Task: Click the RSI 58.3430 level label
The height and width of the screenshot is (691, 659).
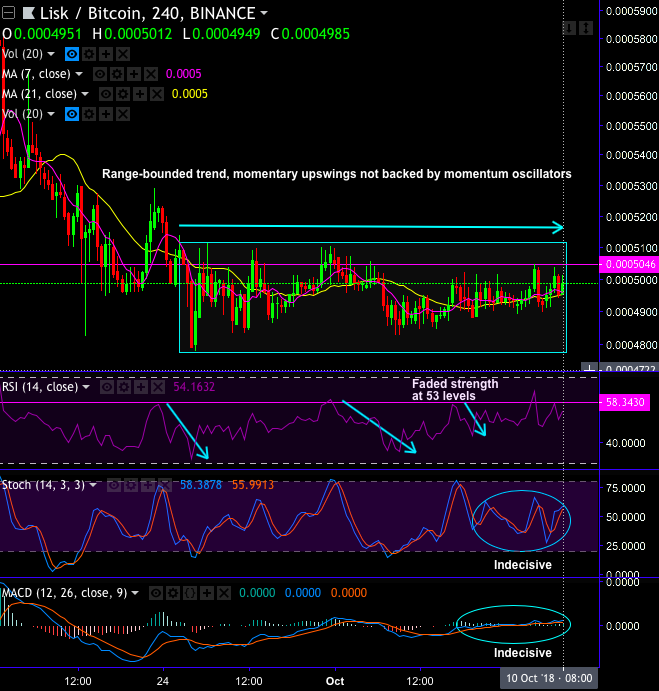Action: pos(626,402)
